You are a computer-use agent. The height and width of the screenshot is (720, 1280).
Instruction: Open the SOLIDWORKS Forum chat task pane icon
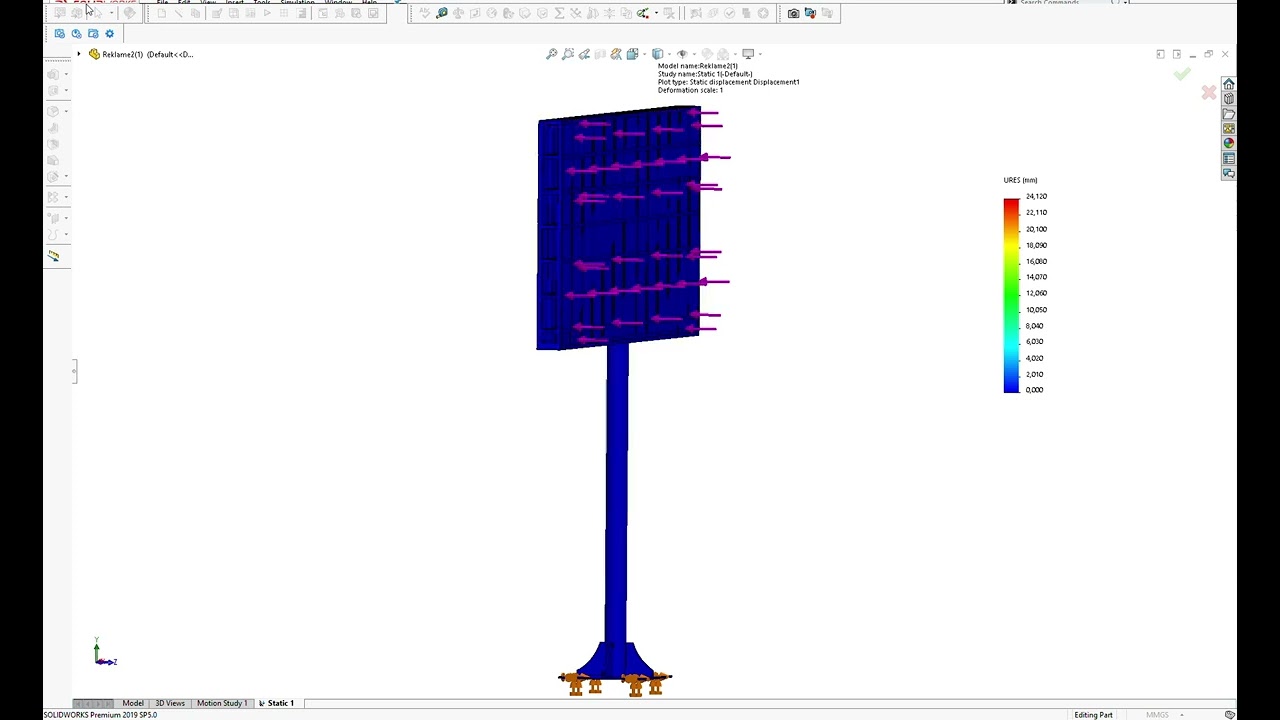point(1229,174)
